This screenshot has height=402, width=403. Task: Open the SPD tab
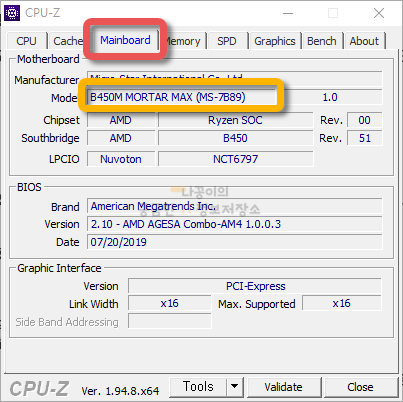227,41
